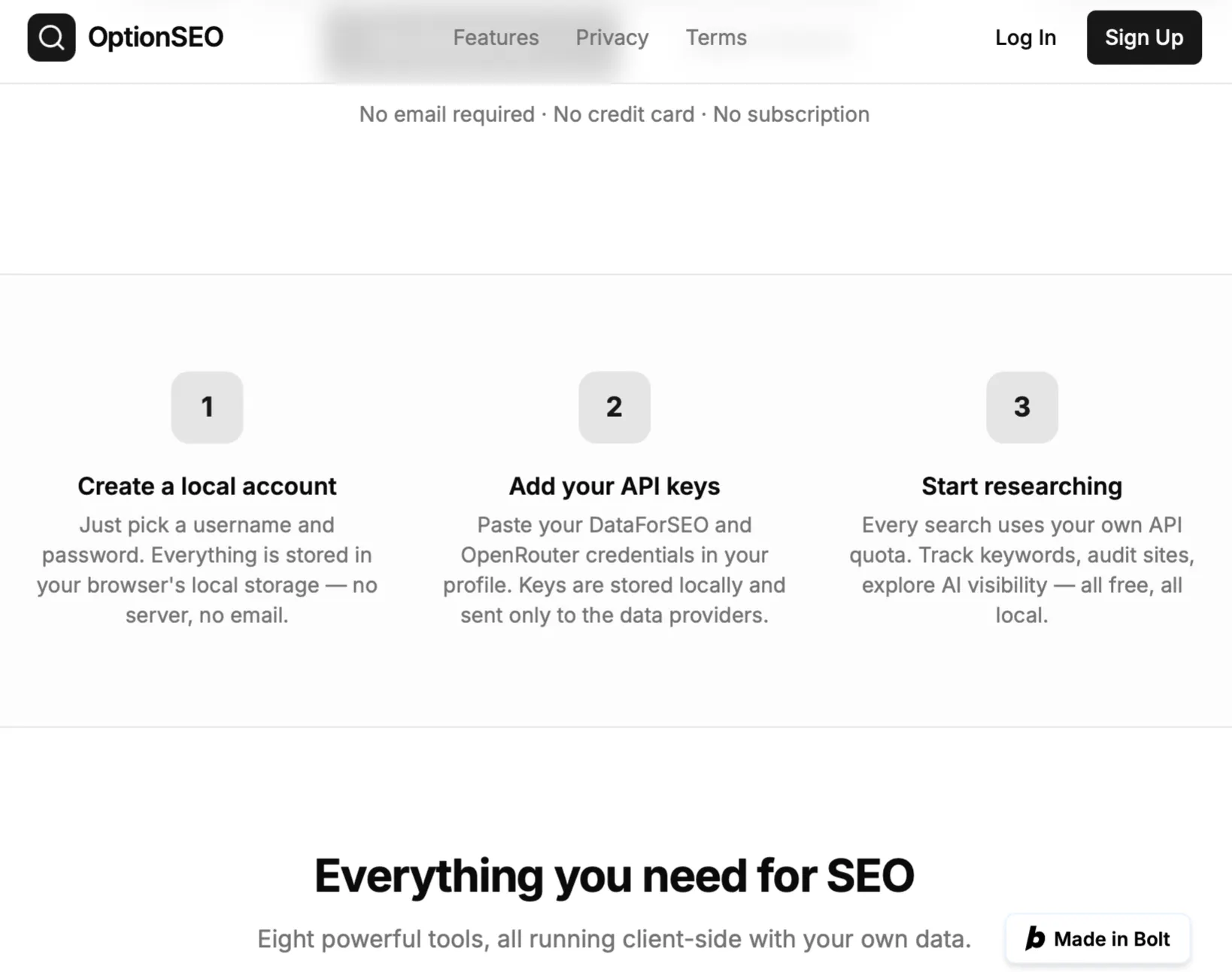Click the 'Just pick a username' description

pos(207,570)
